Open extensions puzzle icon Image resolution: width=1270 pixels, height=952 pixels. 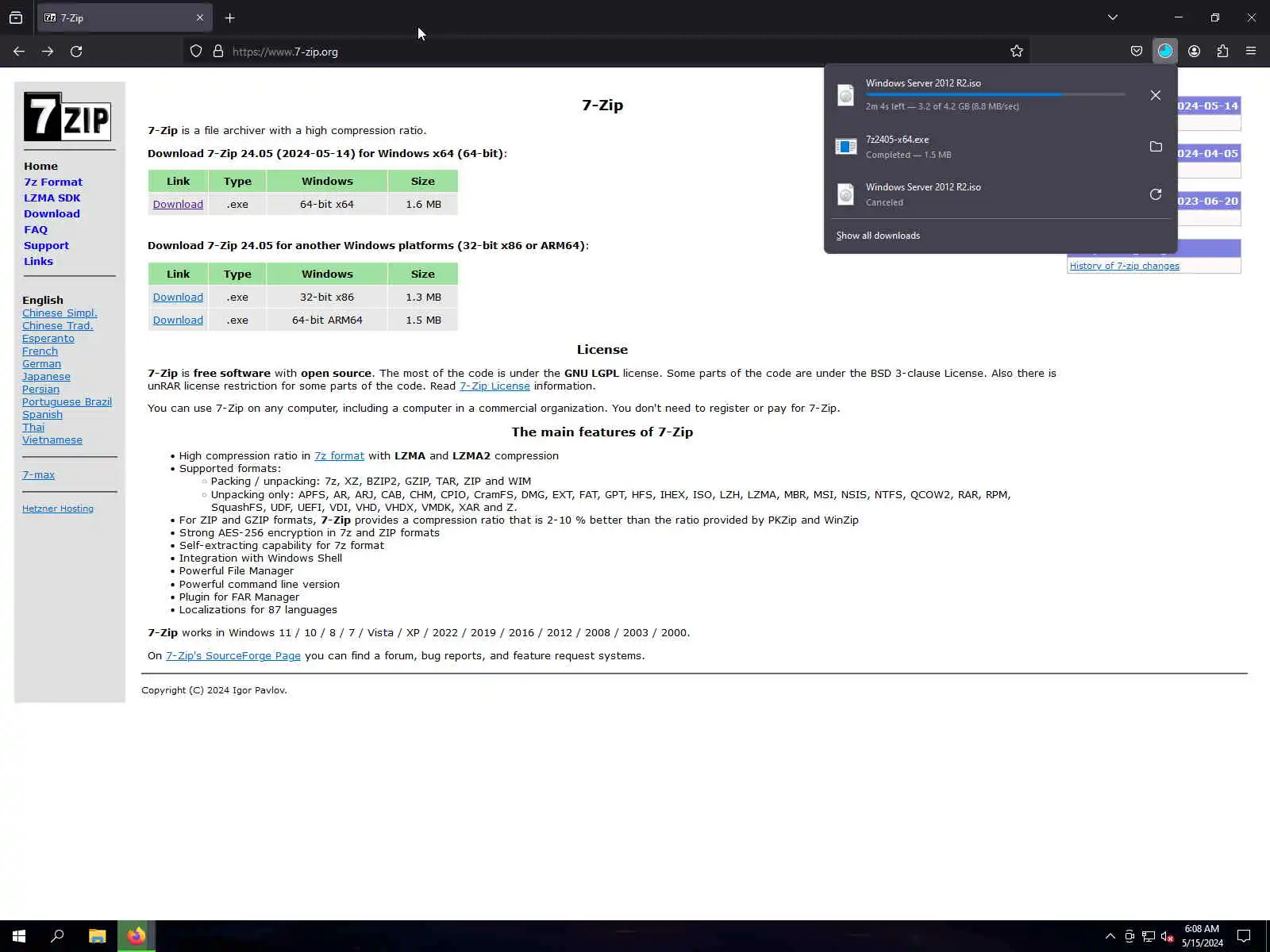tap(1222, 52)
